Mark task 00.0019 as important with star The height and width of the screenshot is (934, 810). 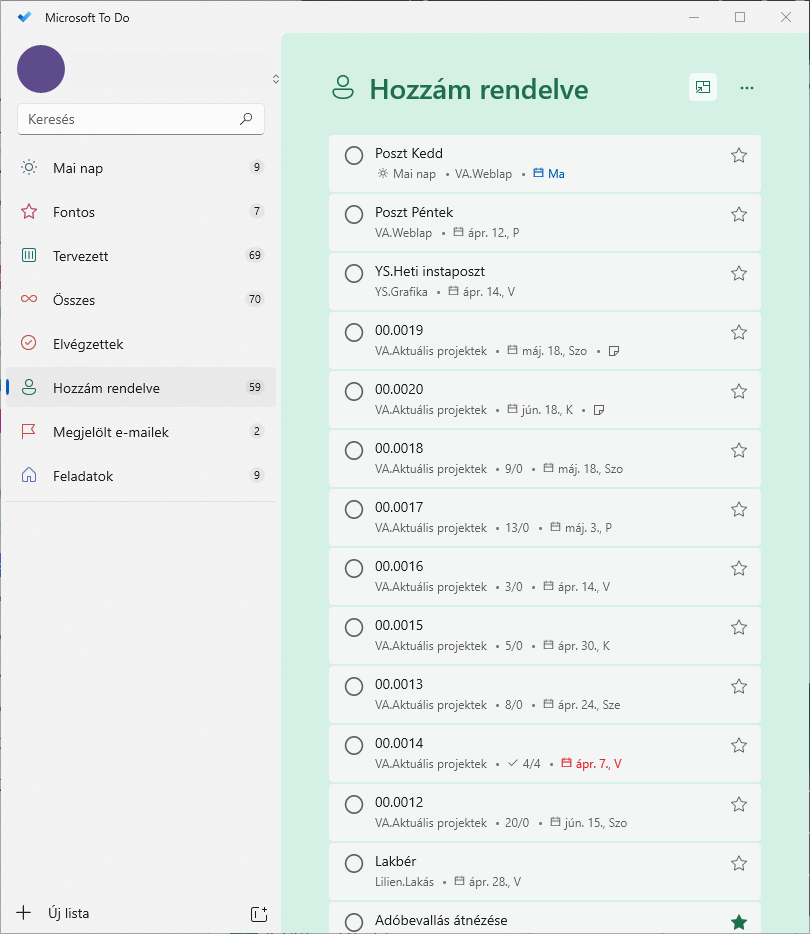pos(739,332)
